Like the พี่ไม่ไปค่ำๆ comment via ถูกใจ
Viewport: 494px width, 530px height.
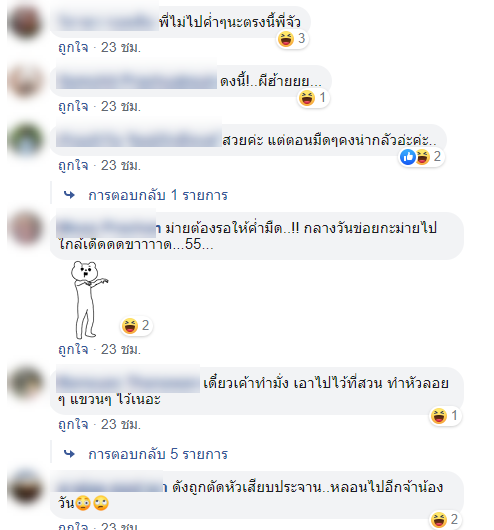point(73,47)
